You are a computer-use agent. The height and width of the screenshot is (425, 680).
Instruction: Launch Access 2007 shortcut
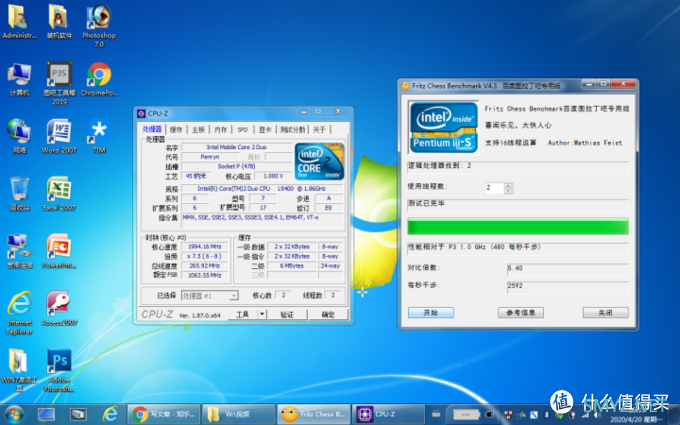tap(59, 308)
